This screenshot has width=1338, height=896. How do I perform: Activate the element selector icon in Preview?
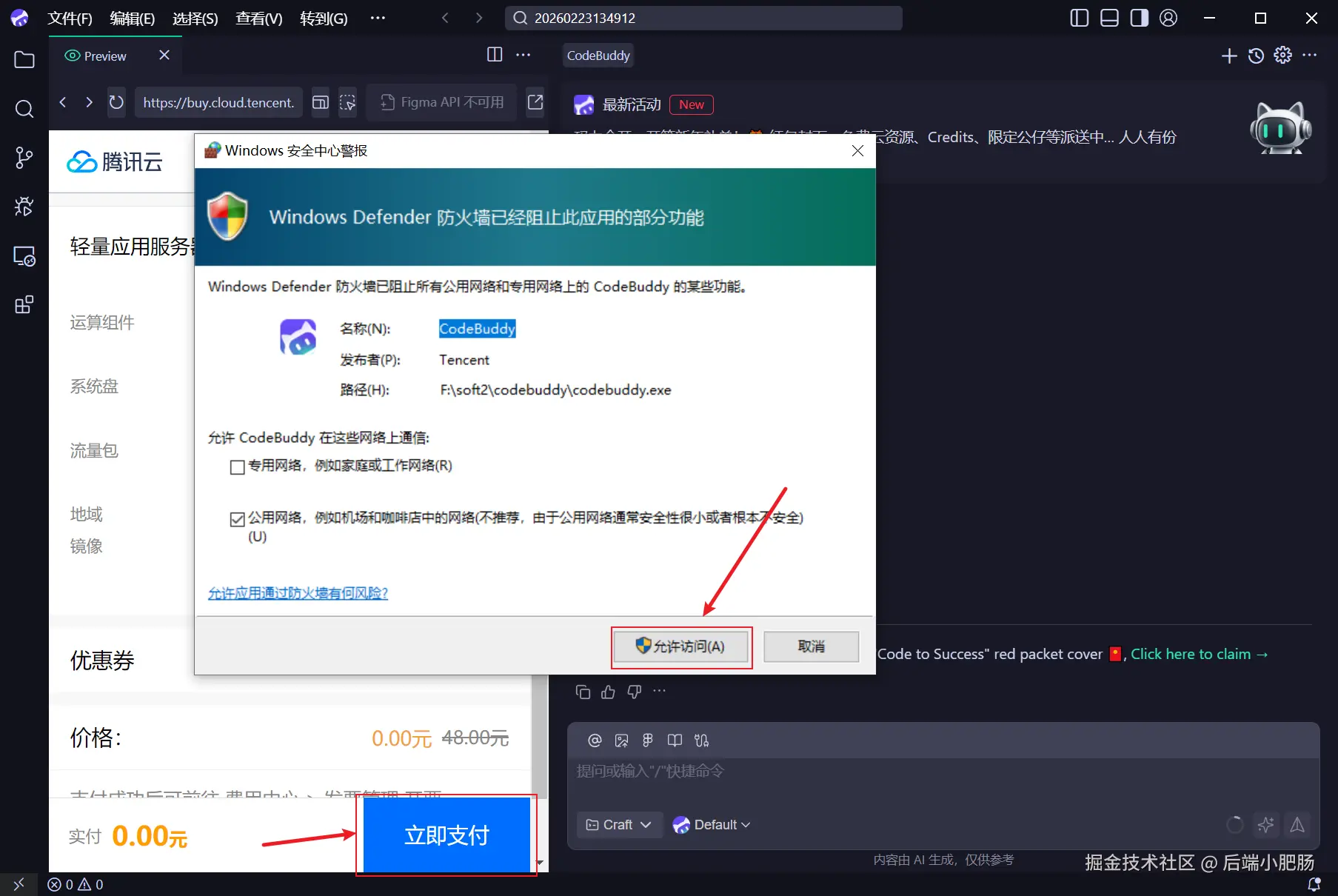pyautogui.click(x=347, y=102)
